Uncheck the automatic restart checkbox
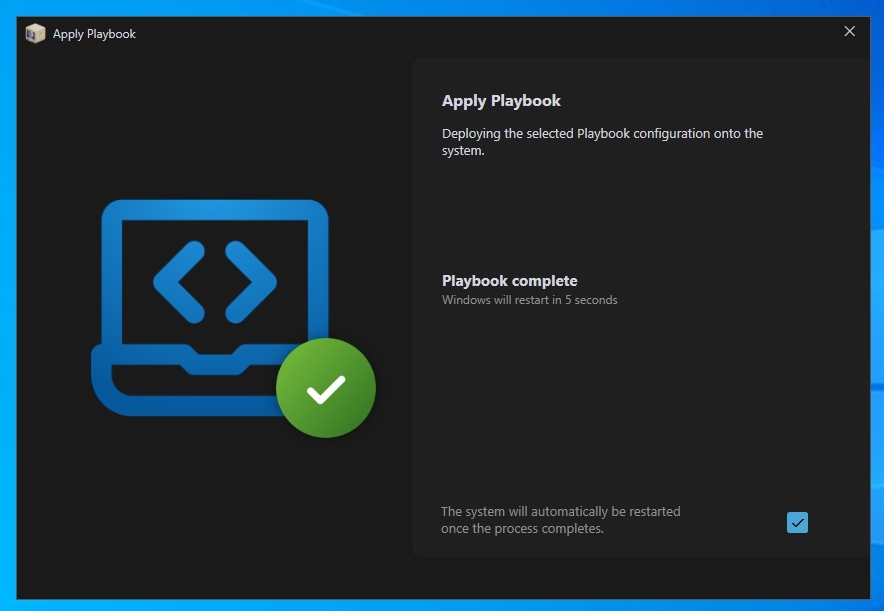The image size is (884, 611). tap(797, 523)
